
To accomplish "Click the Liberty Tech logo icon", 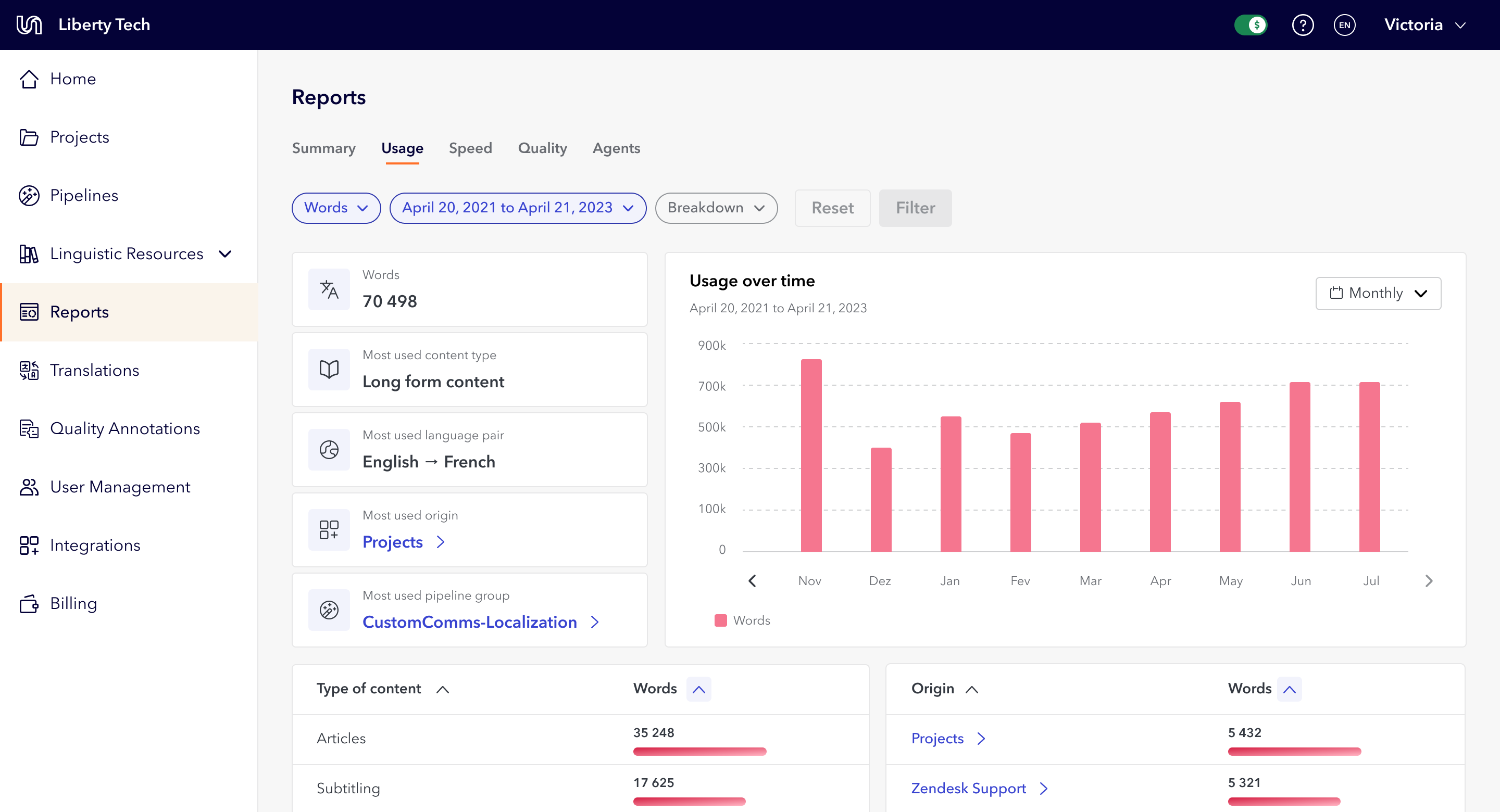I will pos(29,24).
